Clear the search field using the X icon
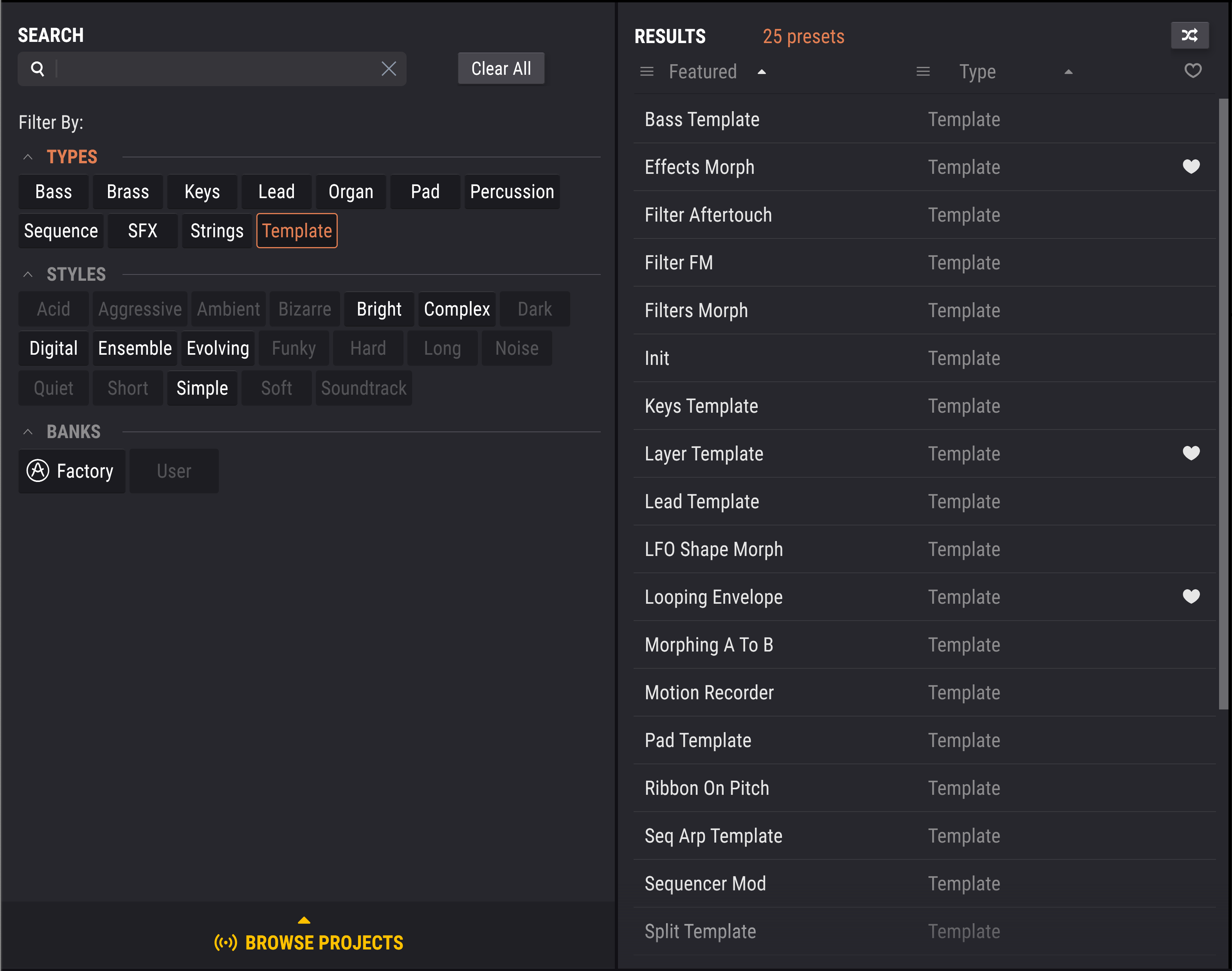The height and width of the screenshot is (971, 1232). tap(389, 68)
